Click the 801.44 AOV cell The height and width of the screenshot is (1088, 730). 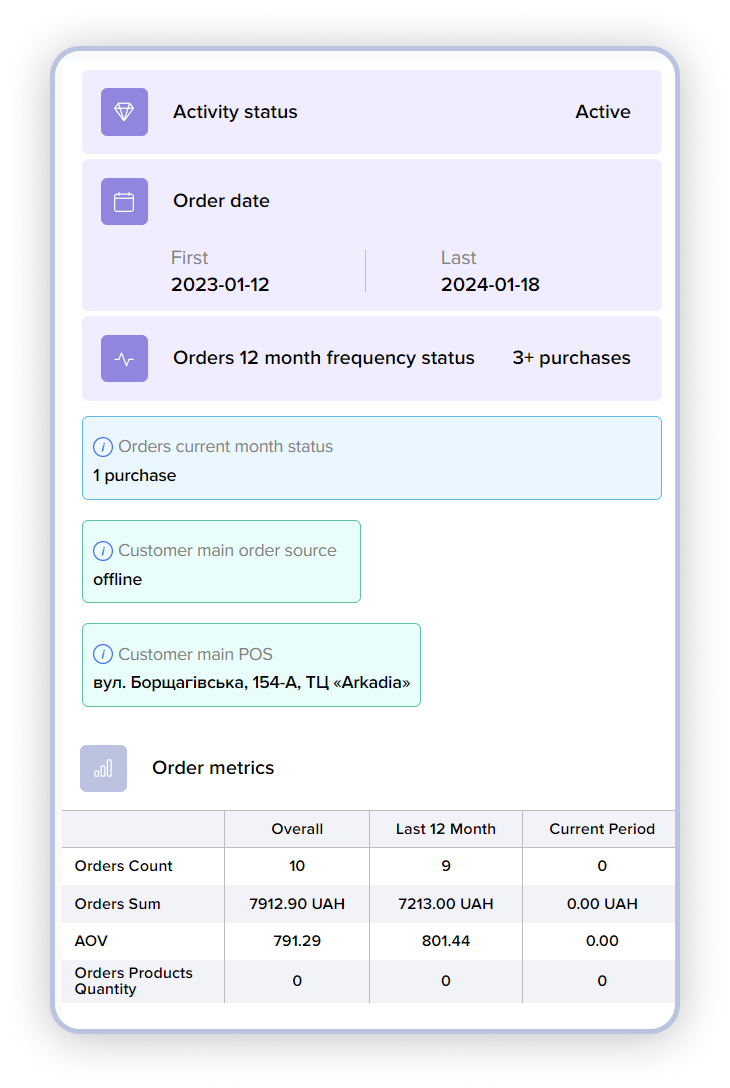pyautogui.click(x=446, y=941)
